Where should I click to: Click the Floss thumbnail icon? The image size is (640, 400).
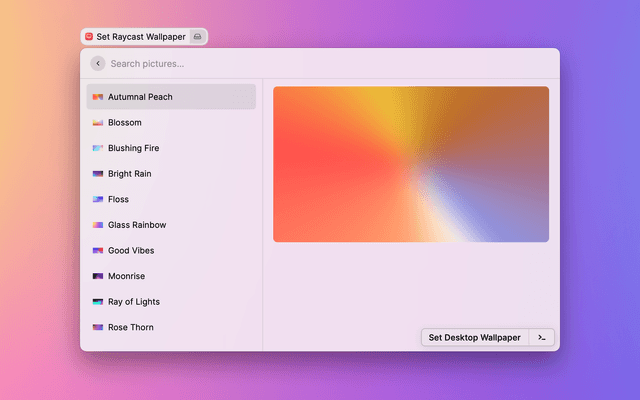(98, 199)
